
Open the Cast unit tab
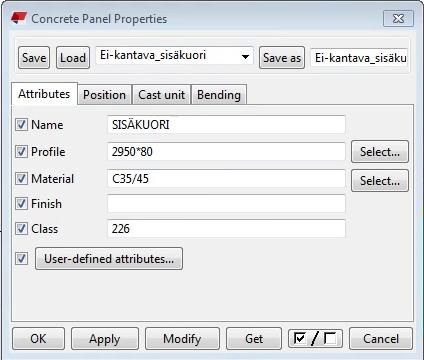pyautogui.click(x=161, y=95)
